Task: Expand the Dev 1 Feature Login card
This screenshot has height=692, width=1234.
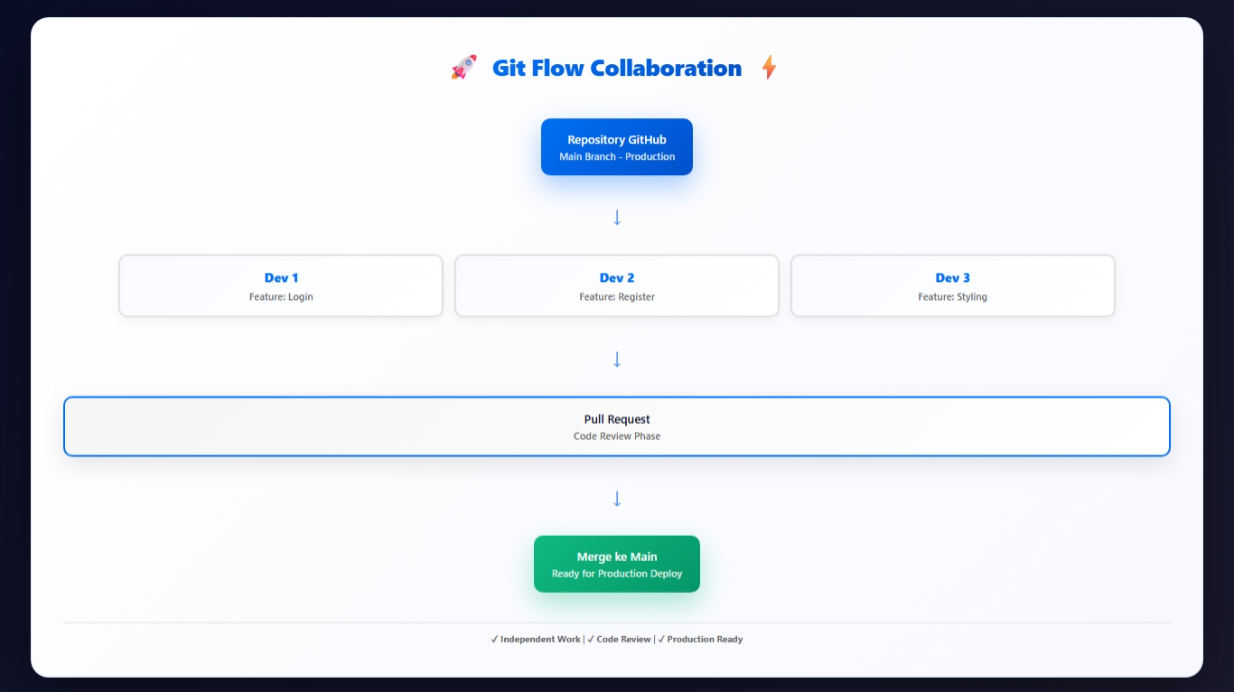Action: click(x=280, y=285)
